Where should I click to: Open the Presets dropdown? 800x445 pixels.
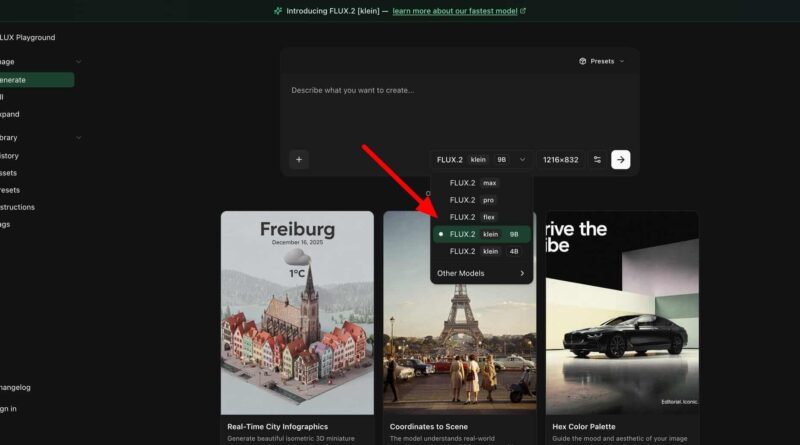click(602, 61)
